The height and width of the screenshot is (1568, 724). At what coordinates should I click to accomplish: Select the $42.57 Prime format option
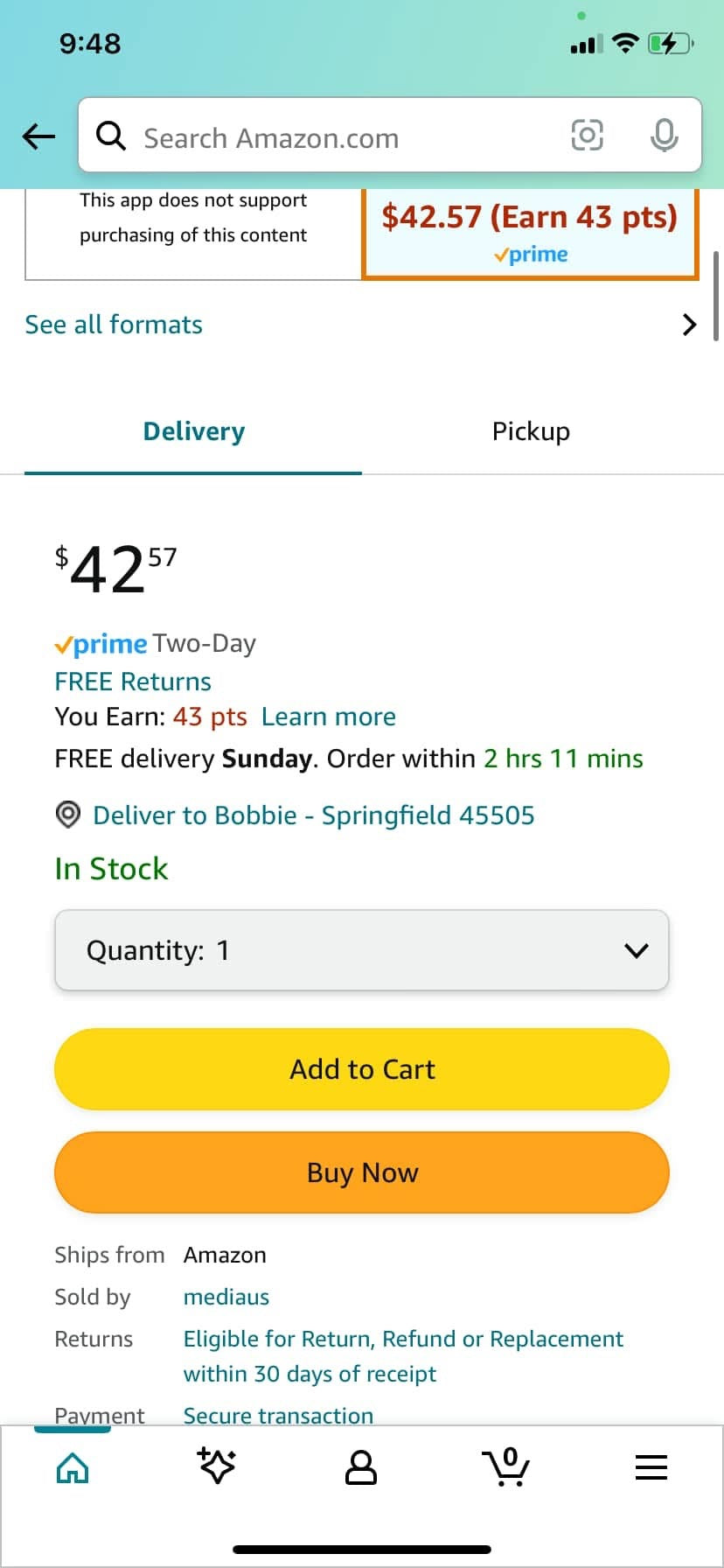530,232
